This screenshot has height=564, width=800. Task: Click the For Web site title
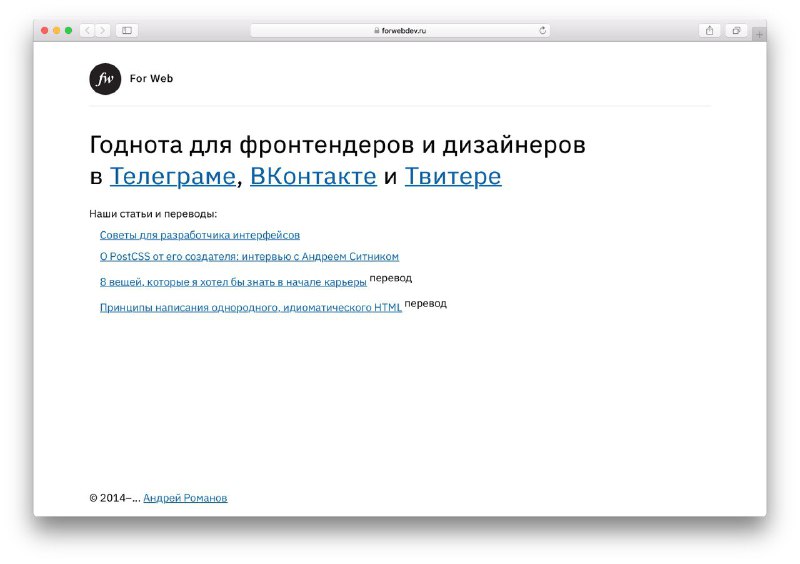(x=152, y=79)
